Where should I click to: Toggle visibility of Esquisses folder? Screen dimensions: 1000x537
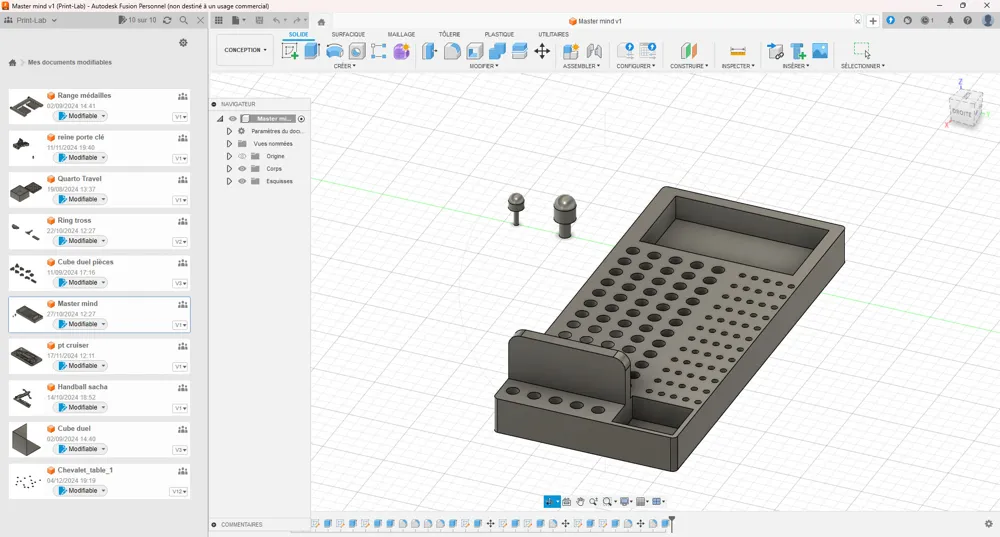pyautogui.click(x=242, y=181)
